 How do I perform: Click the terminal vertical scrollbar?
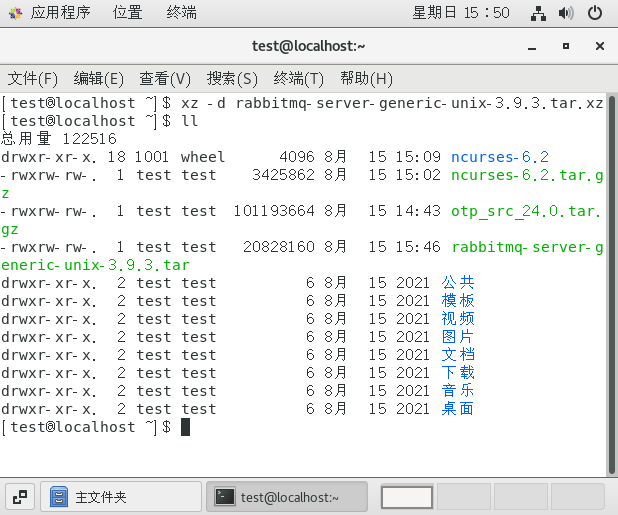click(612, 285)
